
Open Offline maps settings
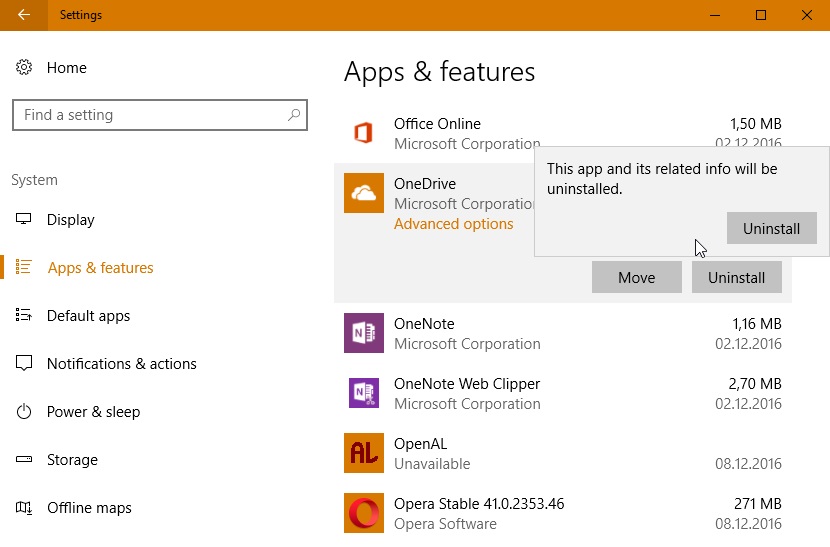pos(89,508)
